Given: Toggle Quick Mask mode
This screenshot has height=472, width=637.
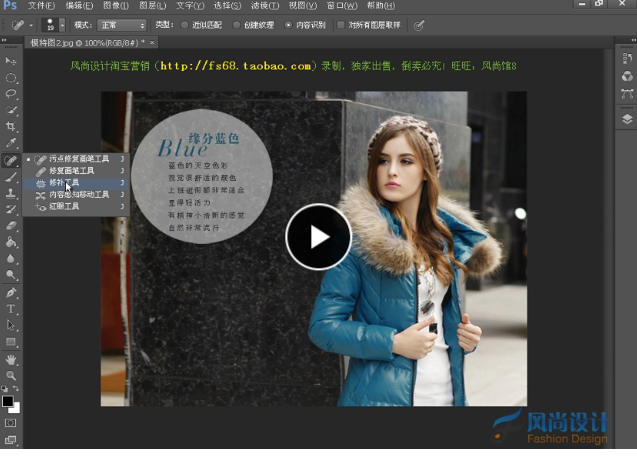Looking at the screenshot, I should 11,423.
